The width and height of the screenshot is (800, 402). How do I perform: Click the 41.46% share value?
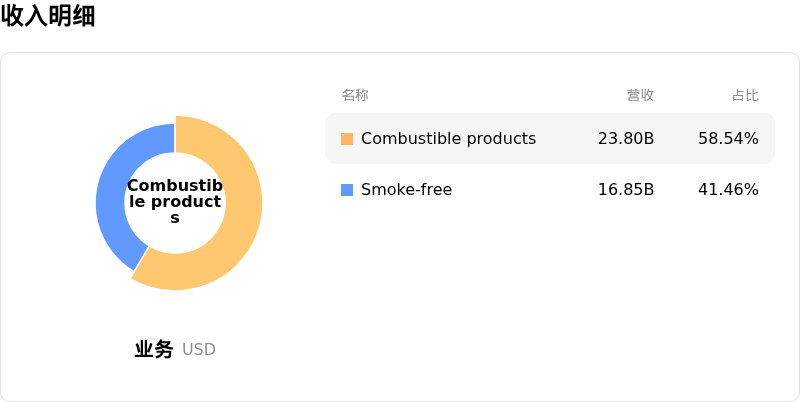tap(728, 190)
